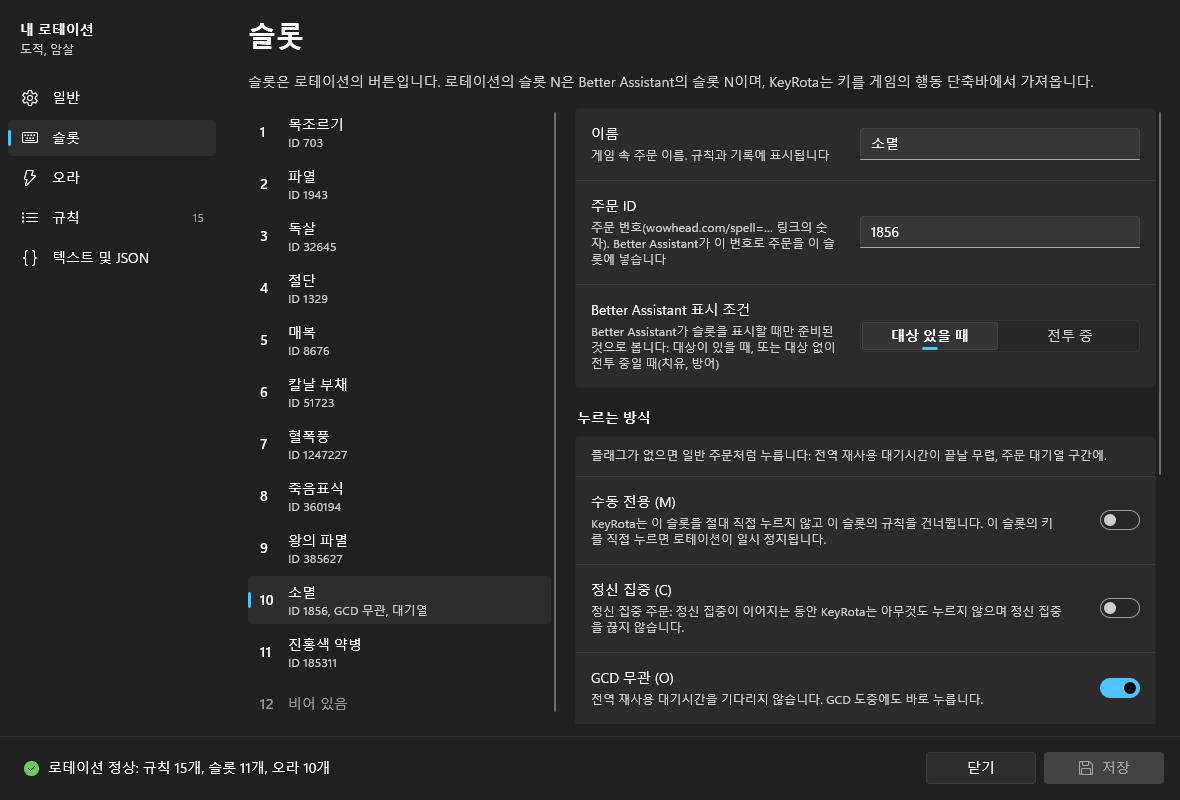The image size is (1180, 800).
Task: Click the green check status icon
Action: coord(31,768)
